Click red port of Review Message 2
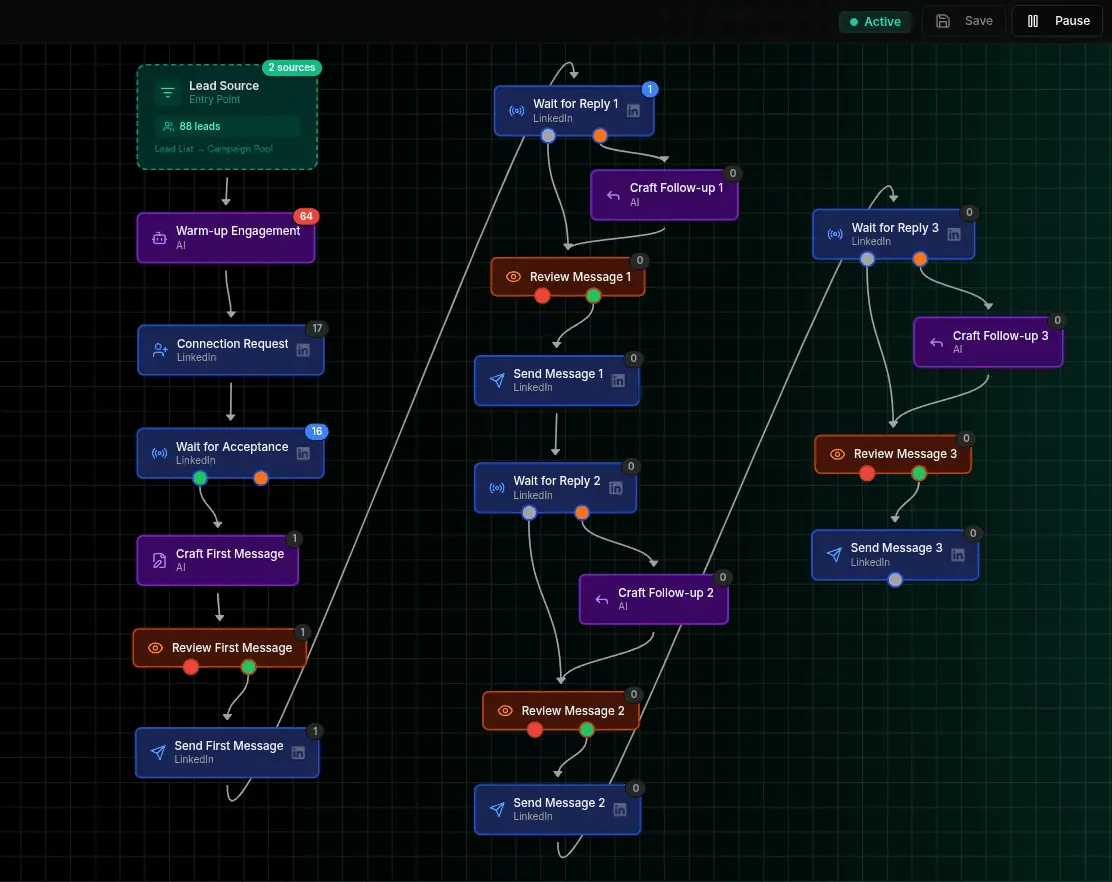Image resolution: width=1112 pixels, height=882 pixels. tap(535, 730)
